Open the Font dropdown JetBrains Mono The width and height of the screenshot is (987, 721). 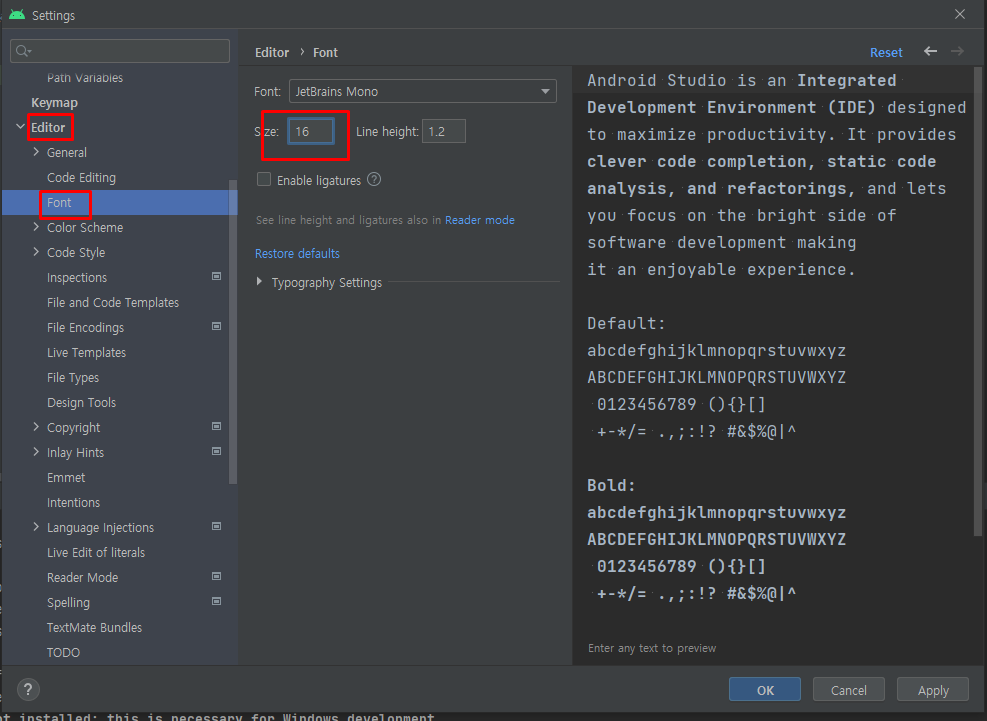click(423, 91)
